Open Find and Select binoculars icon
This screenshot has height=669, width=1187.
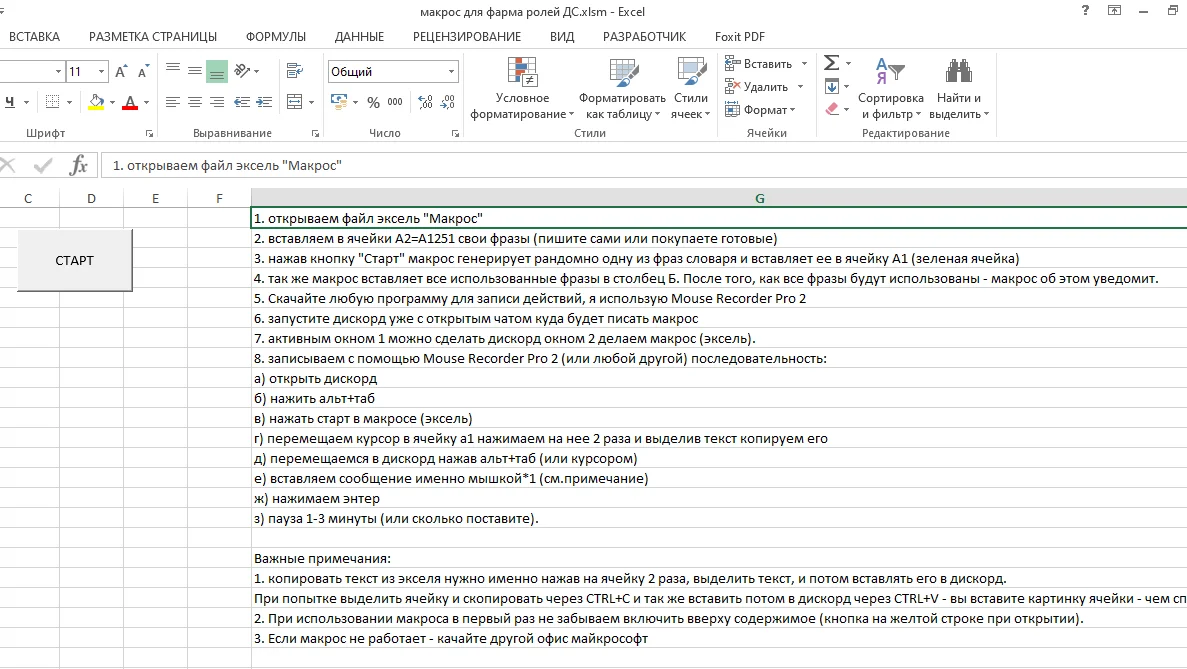(958, 71)
